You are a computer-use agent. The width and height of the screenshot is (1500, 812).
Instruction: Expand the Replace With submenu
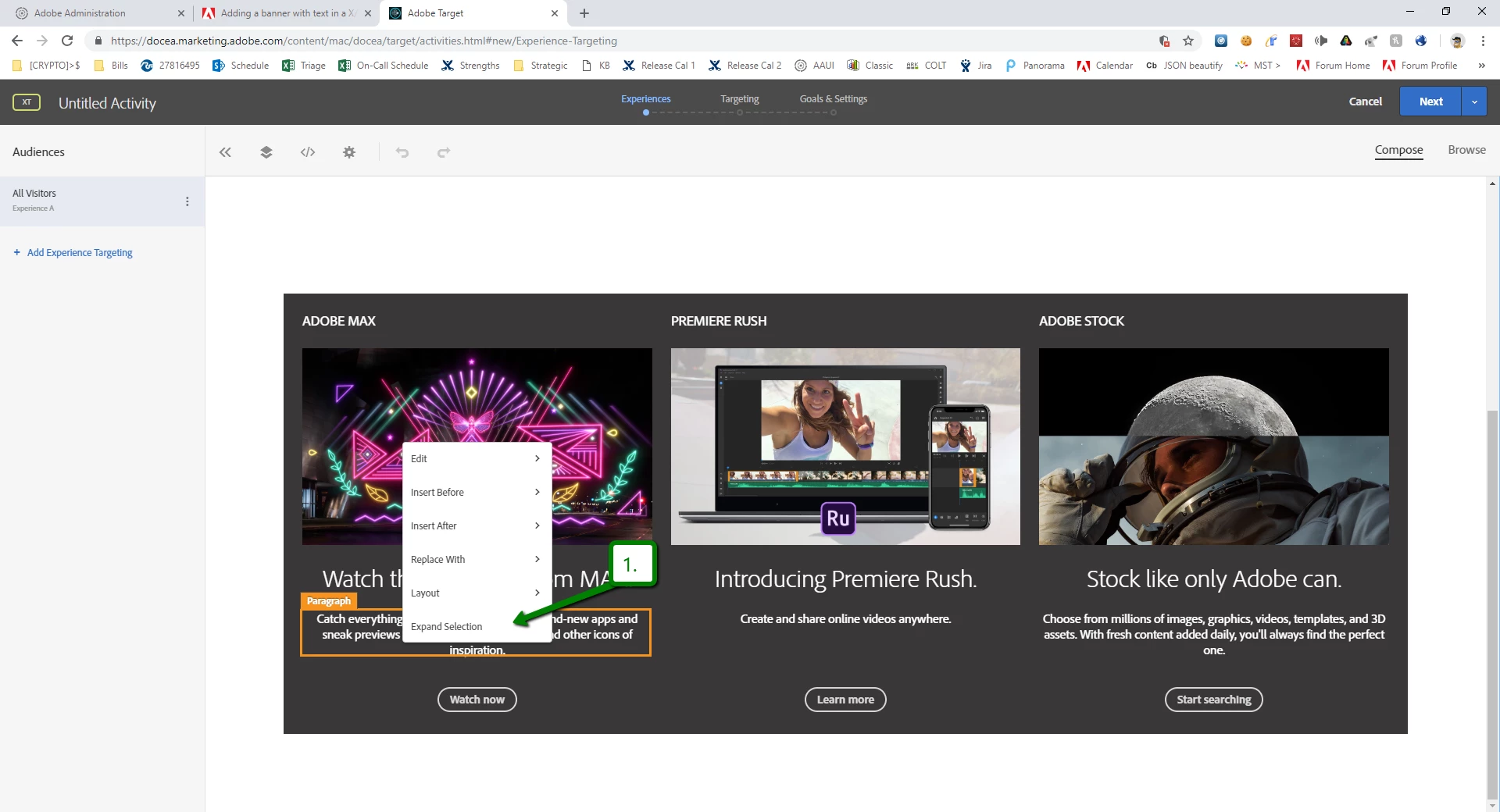pyautogui.click(x=477, y=560)
